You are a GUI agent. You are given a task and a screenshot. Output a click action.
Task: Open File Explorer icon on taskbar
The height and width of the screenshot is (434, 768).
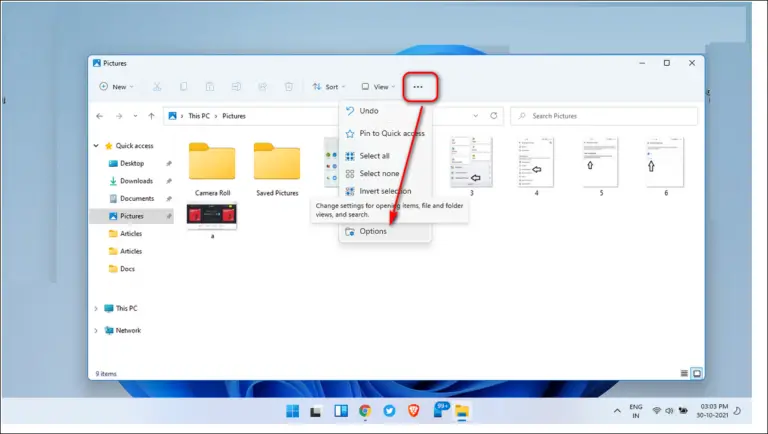462,411
